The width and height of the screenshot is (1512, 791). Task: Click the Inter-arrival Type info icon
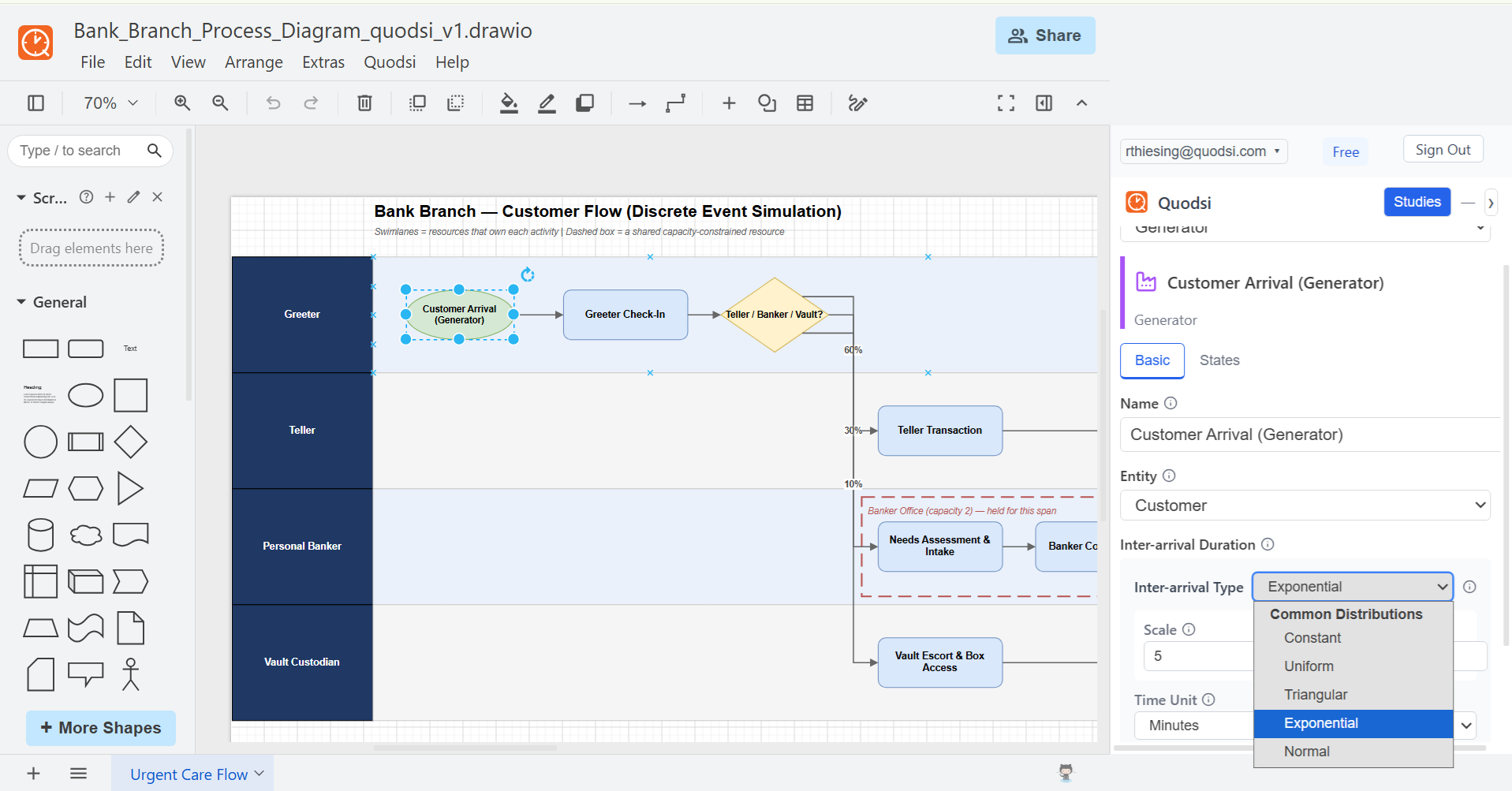pyautogui.click(x=1469, y=587)
